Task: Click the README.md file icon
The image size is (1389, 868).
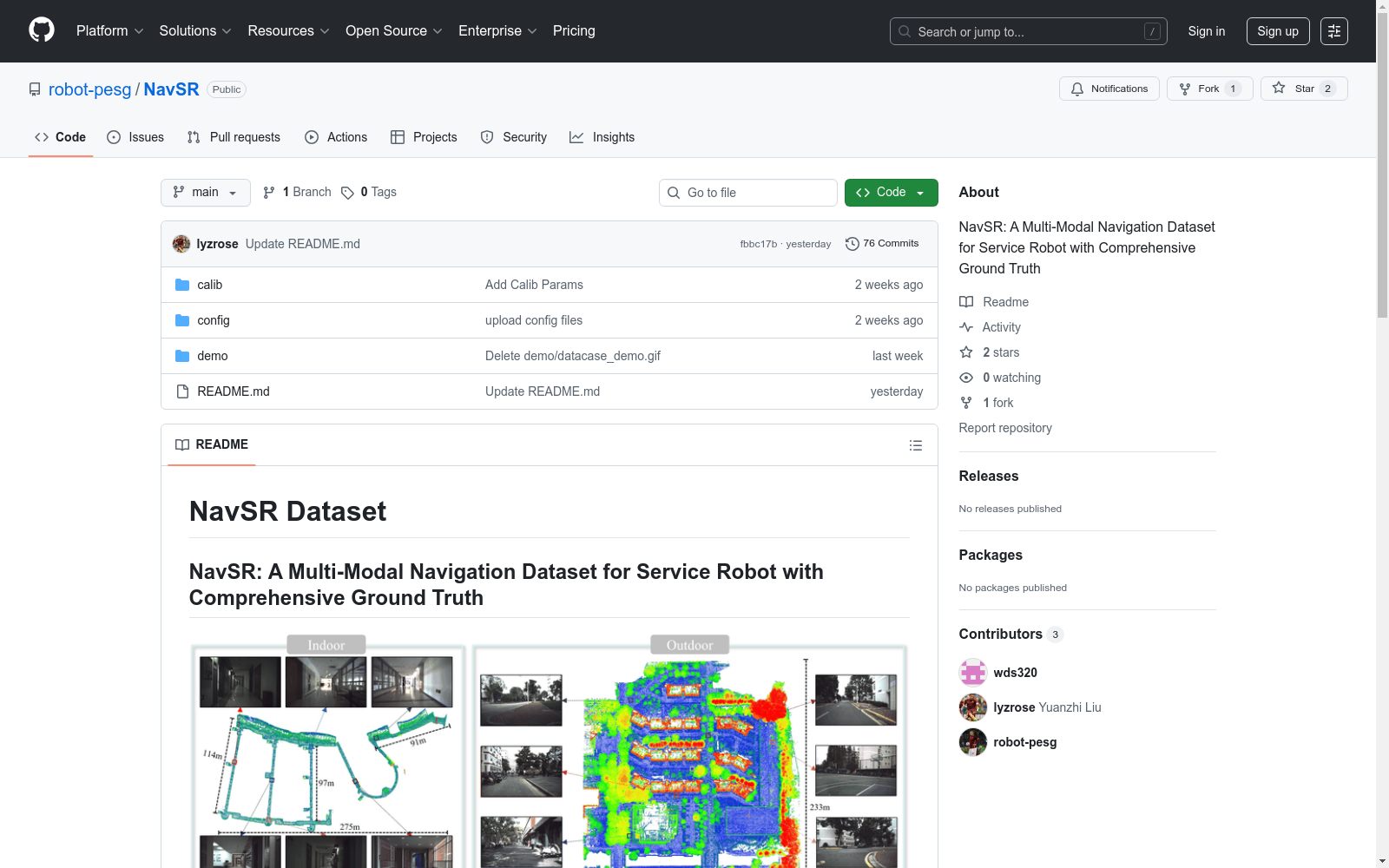Action: pyautogui.click(x=182, y=391)
